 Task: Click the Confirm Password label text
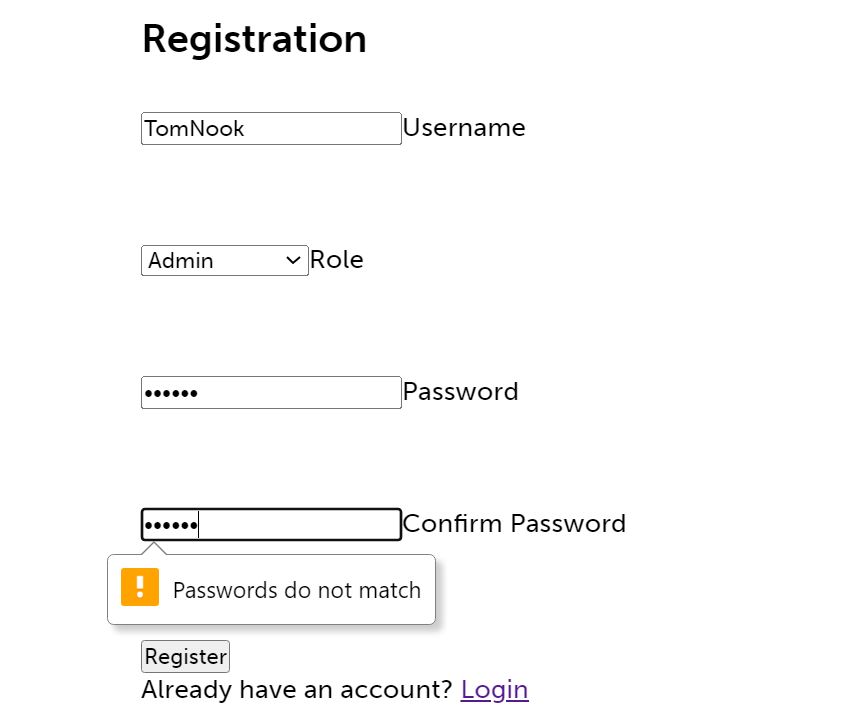tap(514, 523)
